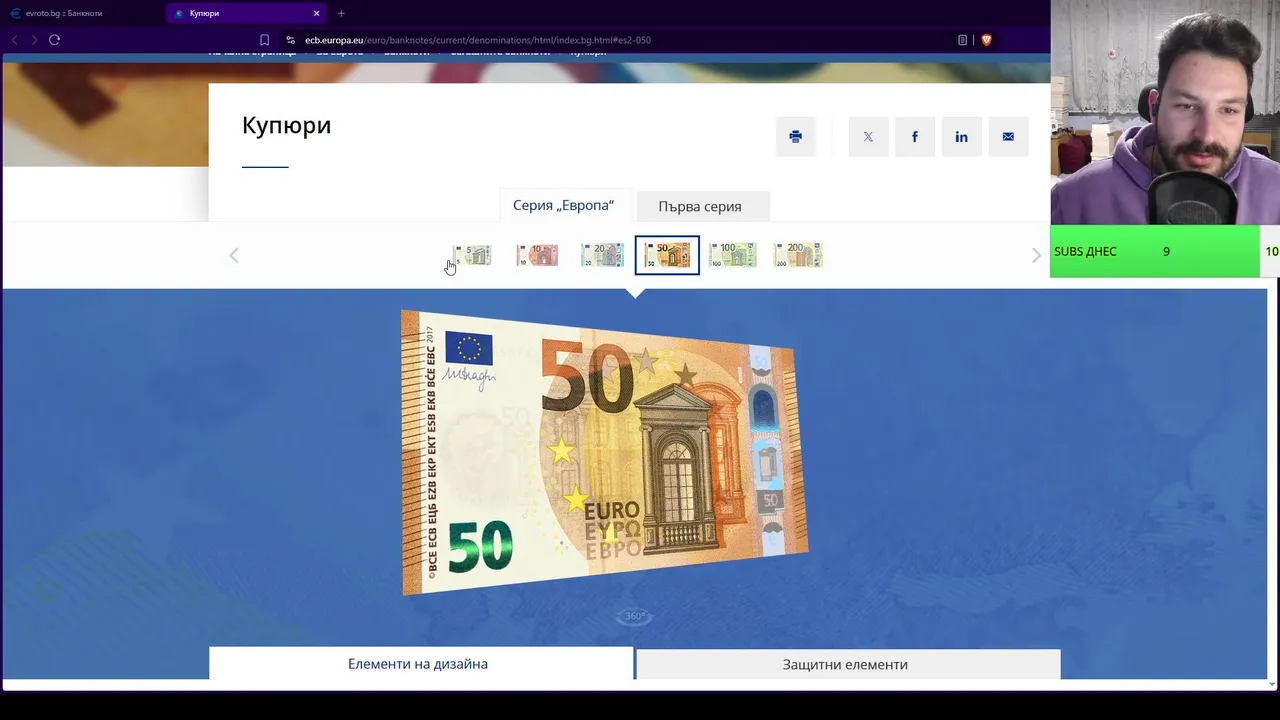Open site settings icon beside URL

[x=290, y=40]
